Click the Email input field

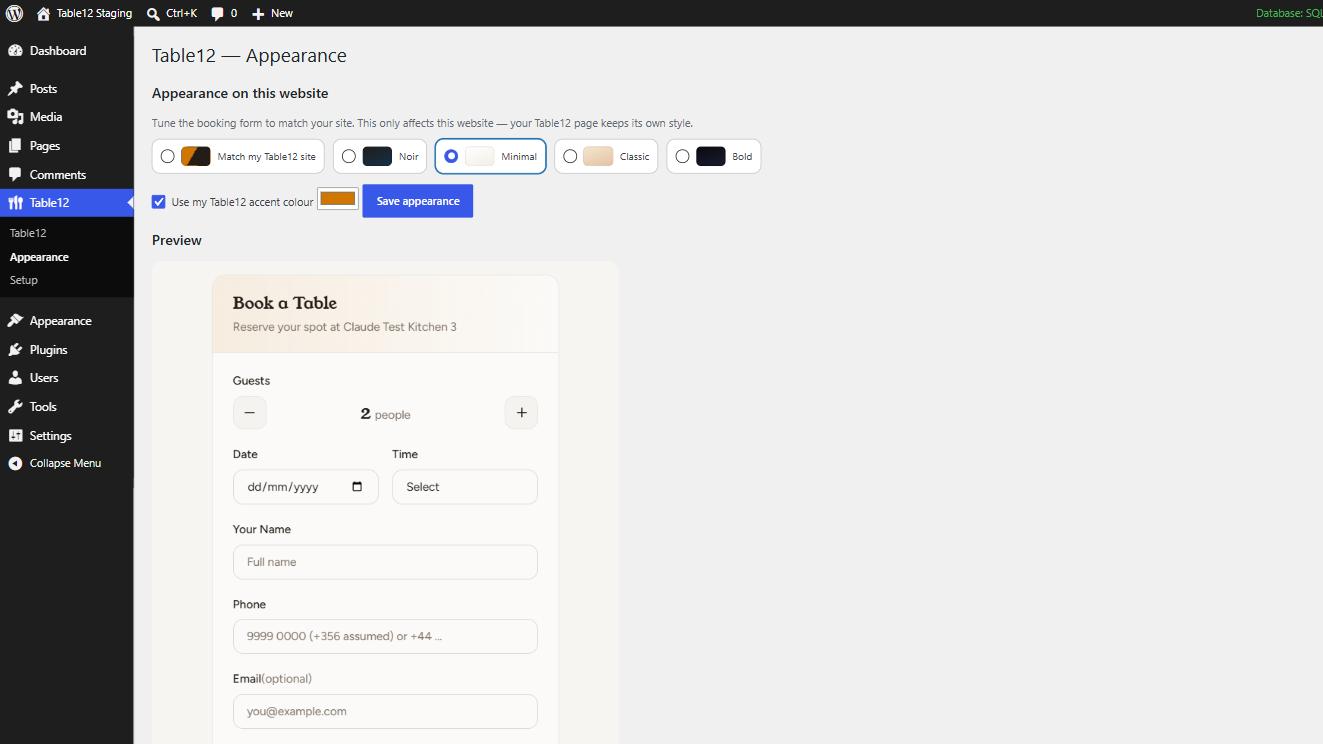tap(385, 711)
